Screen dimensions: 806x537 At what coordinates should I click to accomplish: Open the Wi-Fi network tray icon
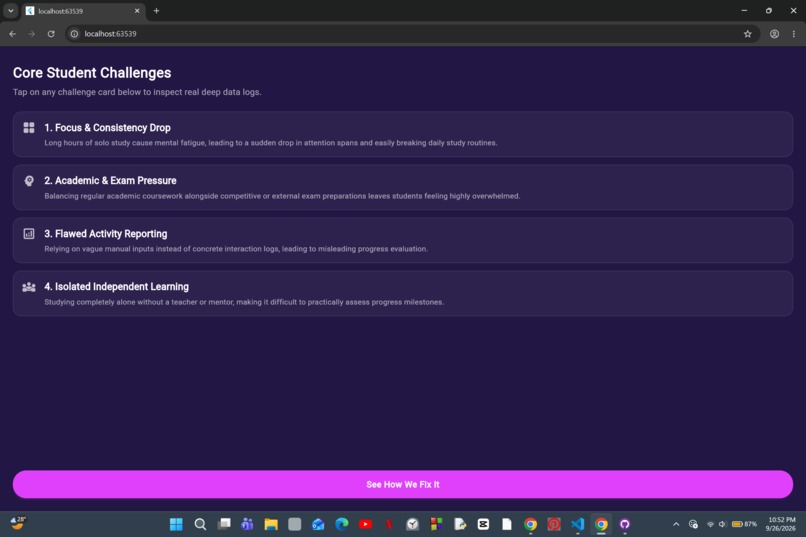click(710, 524)
